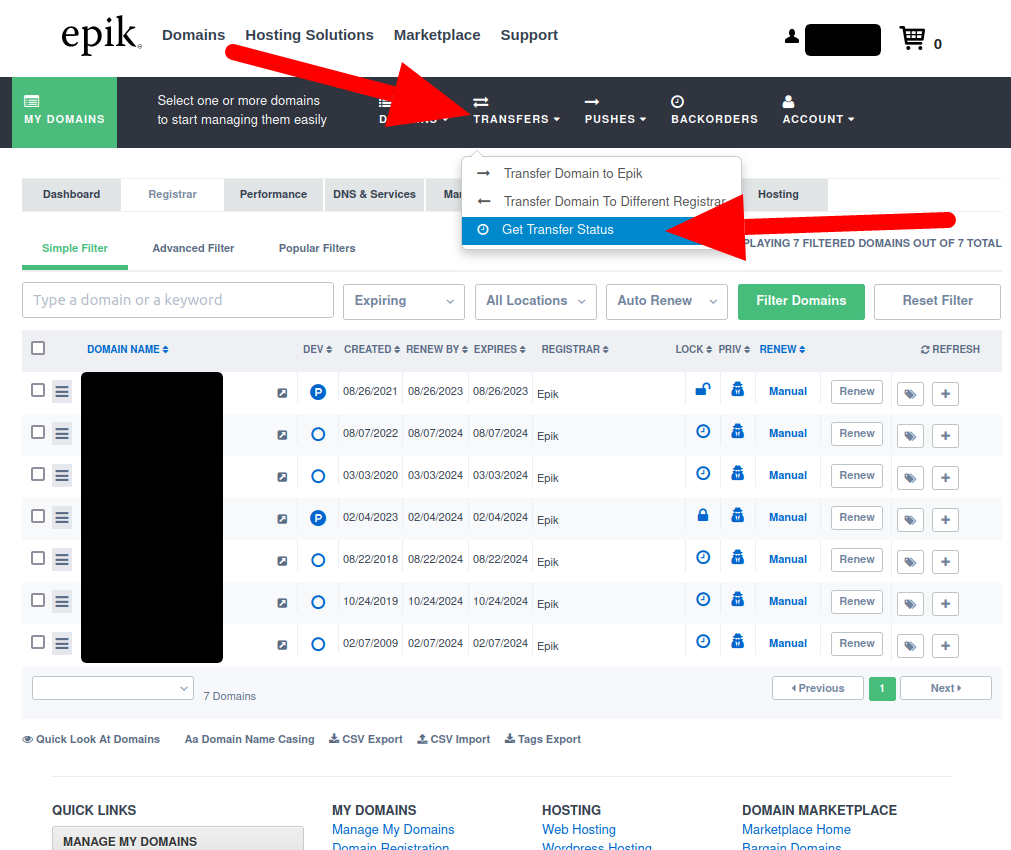Open the All Locations dropdown

tap(535, 301)
